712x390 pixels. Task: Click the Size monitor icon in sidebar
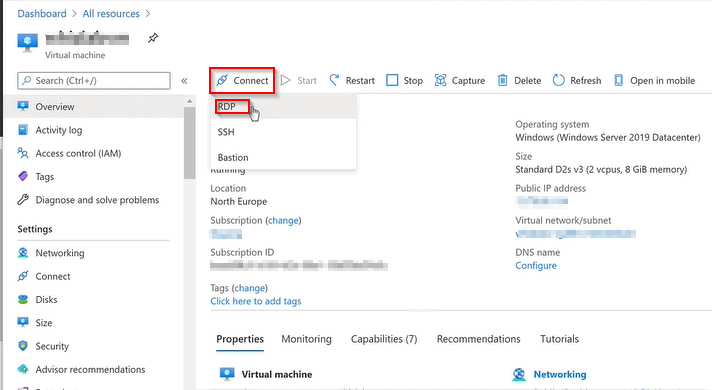pyautogui.click(x=23, y=322)
